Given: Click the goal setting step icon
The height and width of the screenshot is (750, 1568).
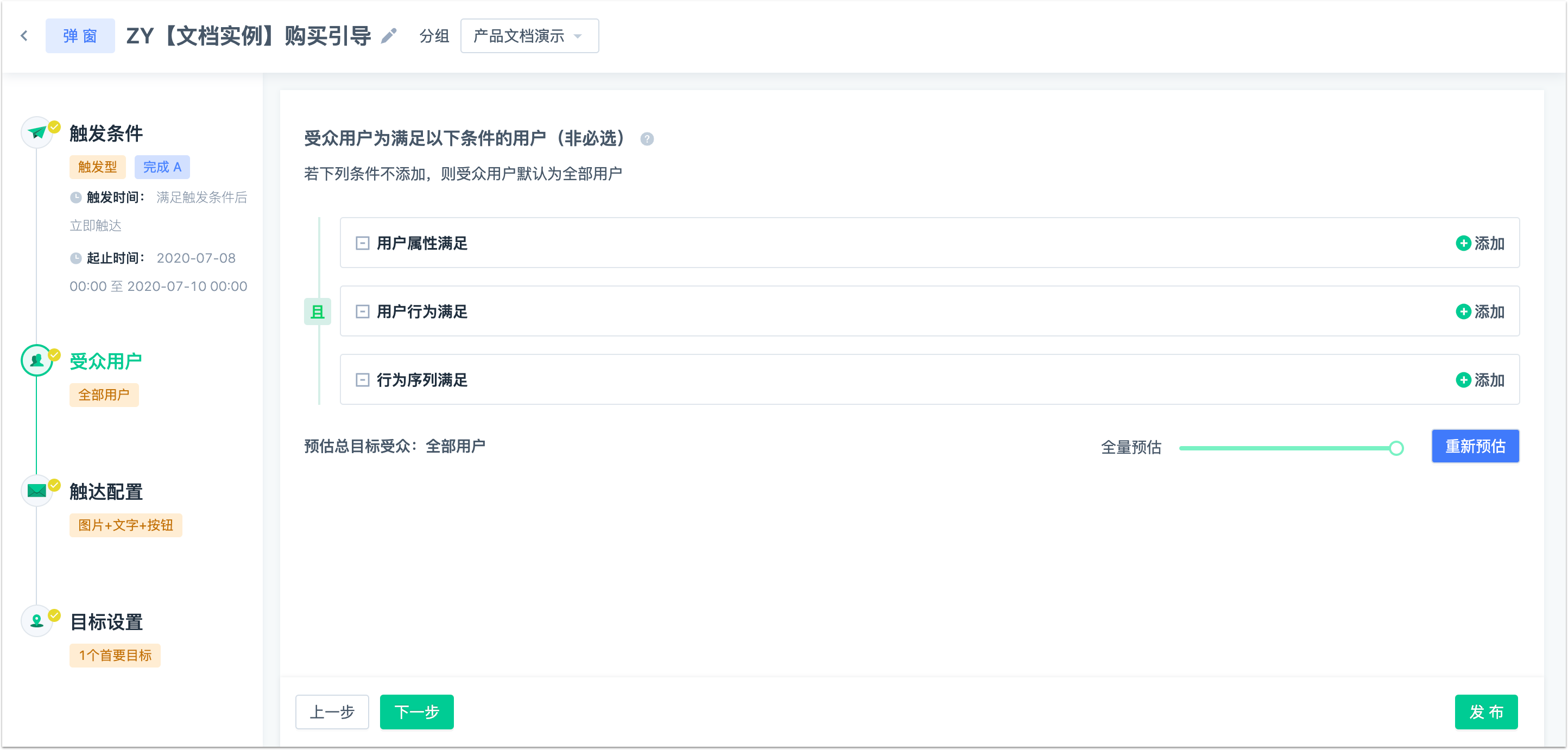Looking at the screenshot, I should pos(37,620).
